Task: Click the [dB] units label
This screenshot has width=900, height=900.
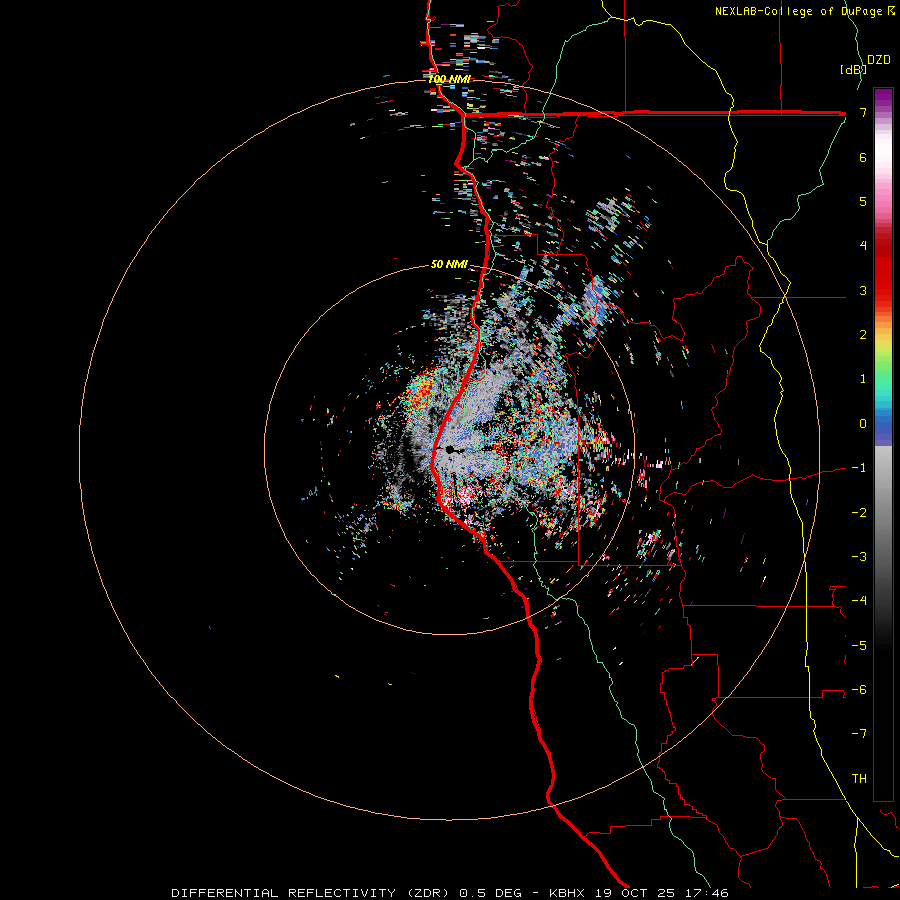Action: [853, 69]
